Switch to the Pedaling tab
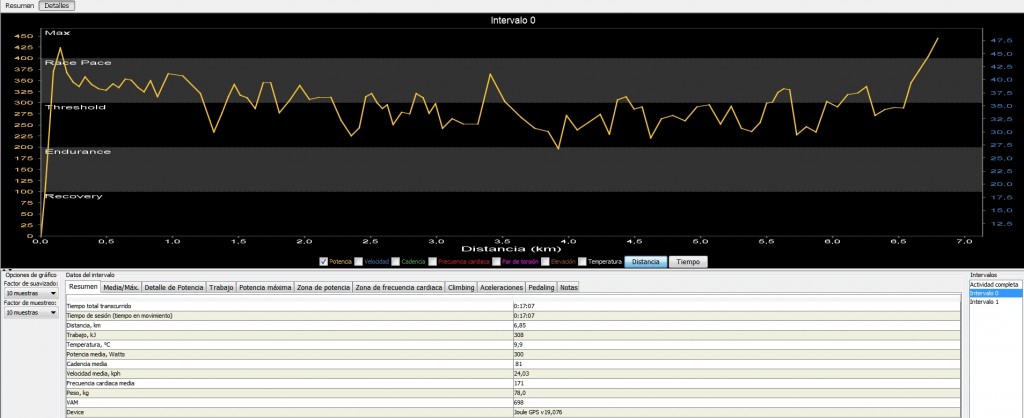Viewport: 1024px width, 418px height. [541, 287]
